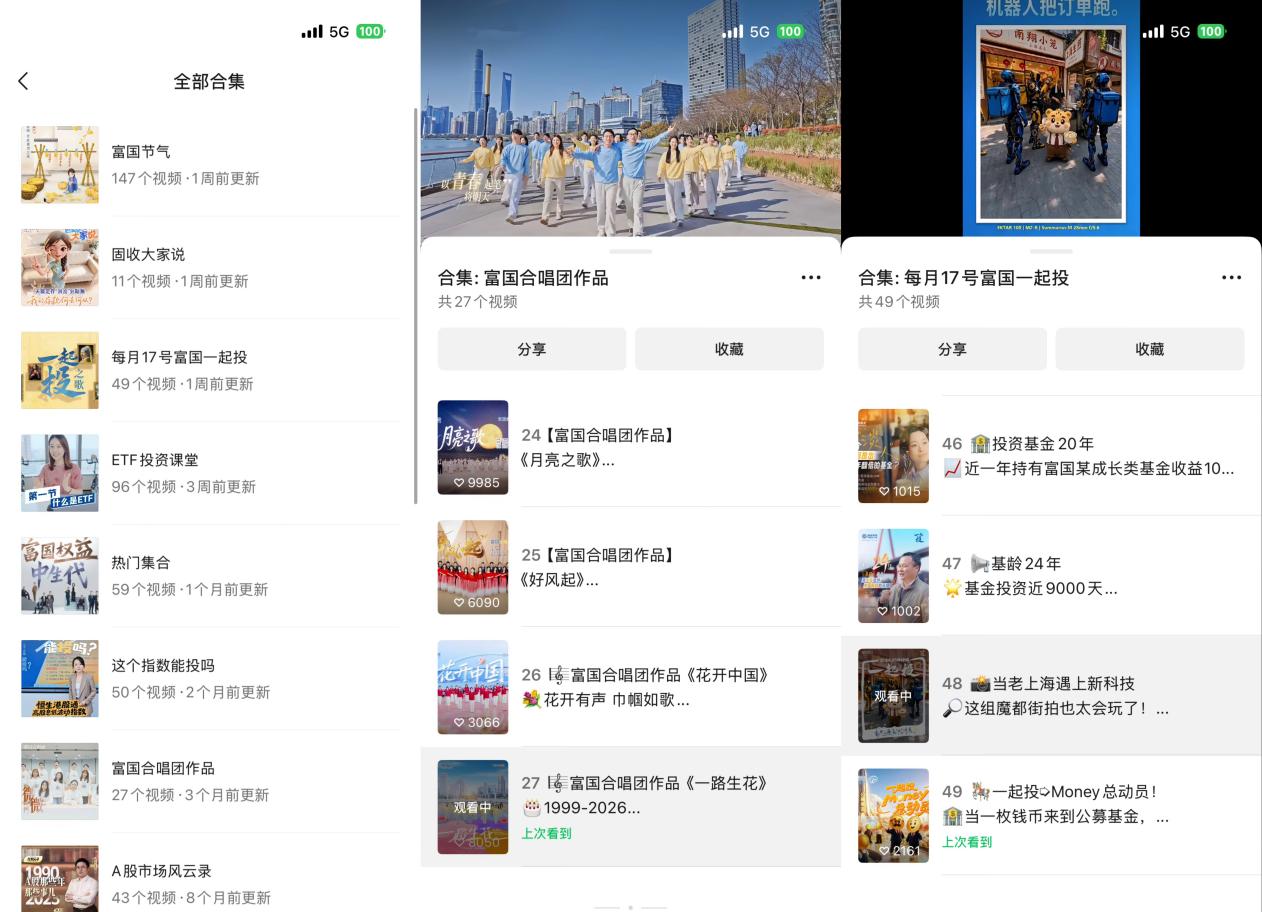Open the 富国节气 collection
The width and height of the screenshot is (1262, 912).
coord(210,165)
